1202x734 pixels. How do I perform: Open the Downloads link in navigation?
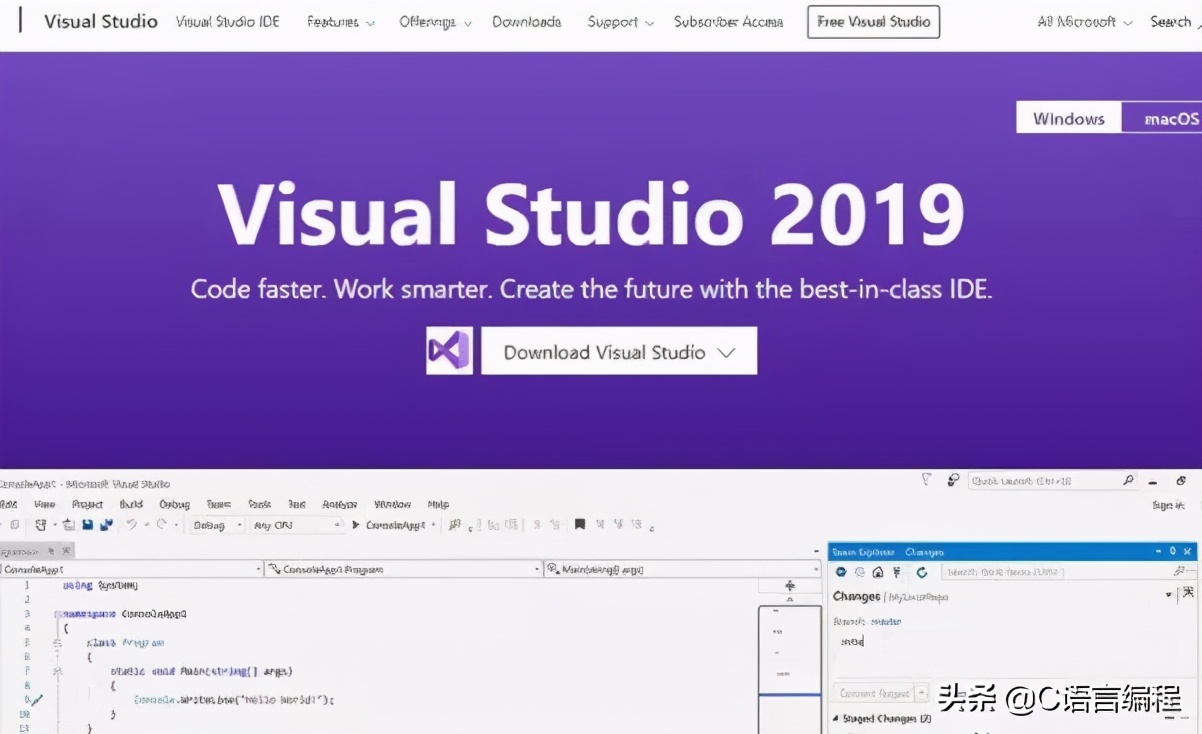526,22
